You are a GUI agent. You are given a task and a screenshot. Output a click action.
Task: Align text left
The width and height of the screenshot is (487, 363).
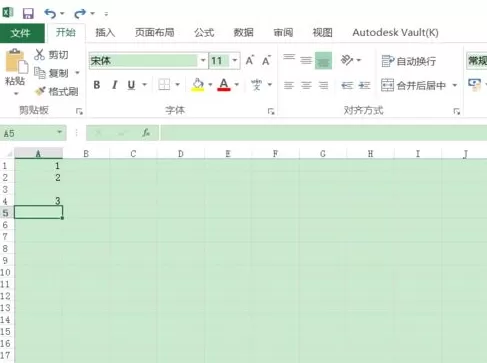point(289,85)
